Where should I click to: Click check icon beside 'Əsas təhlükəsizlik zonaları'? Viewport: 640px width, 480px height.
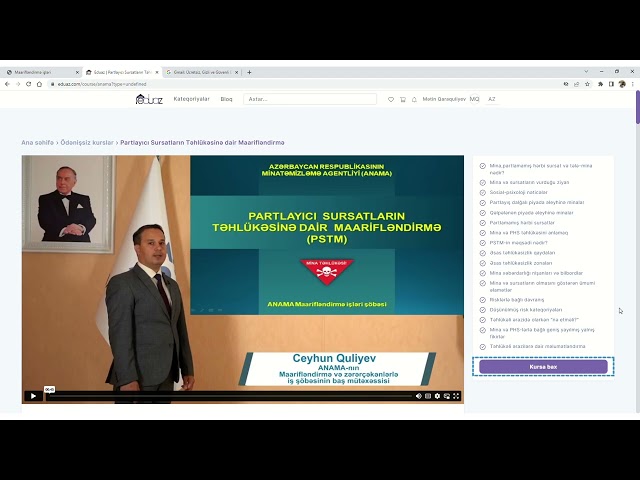click(x=482, y=263)
